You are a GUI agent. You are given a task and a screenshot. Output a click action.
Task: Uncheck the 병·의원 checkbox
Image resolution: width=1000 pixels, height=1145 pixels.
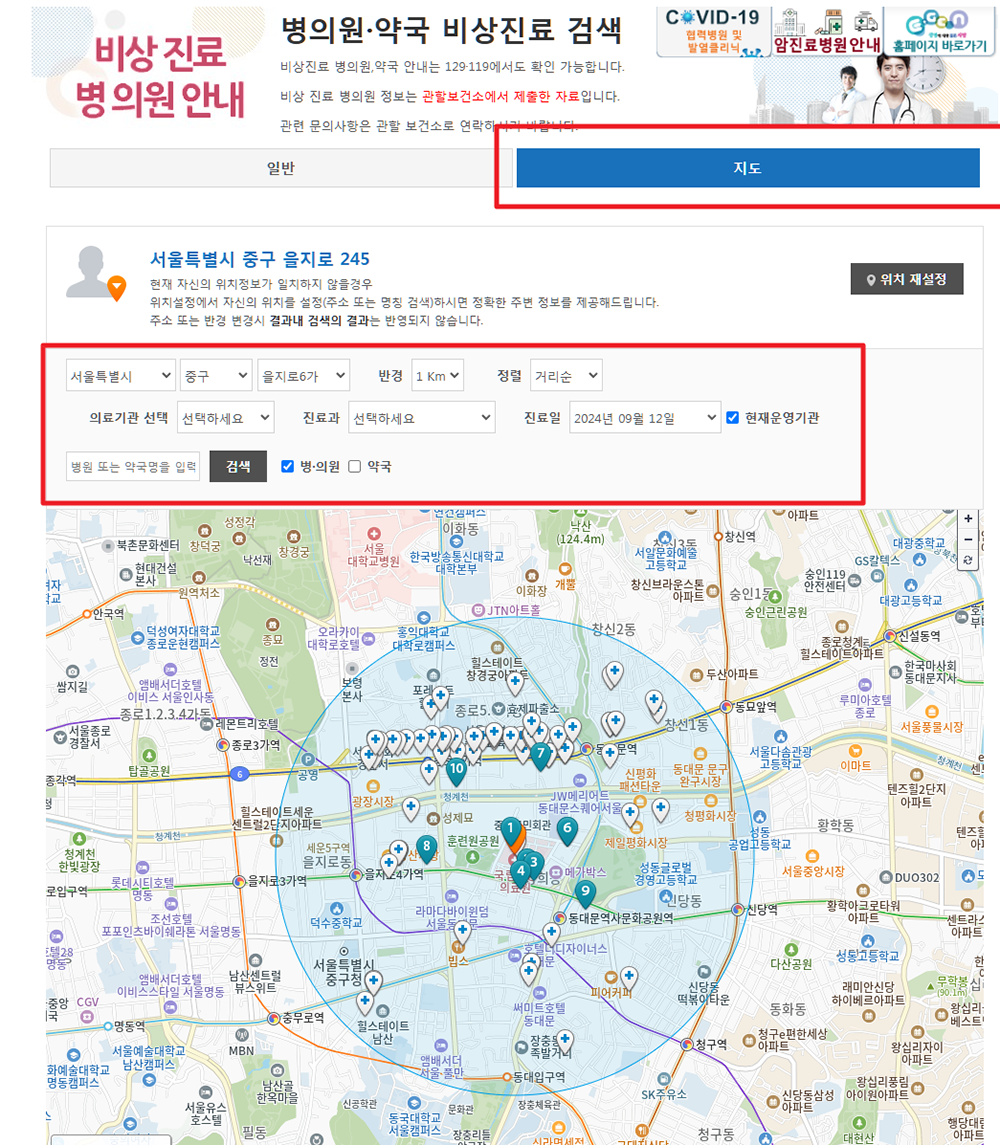tap(289, 464)
